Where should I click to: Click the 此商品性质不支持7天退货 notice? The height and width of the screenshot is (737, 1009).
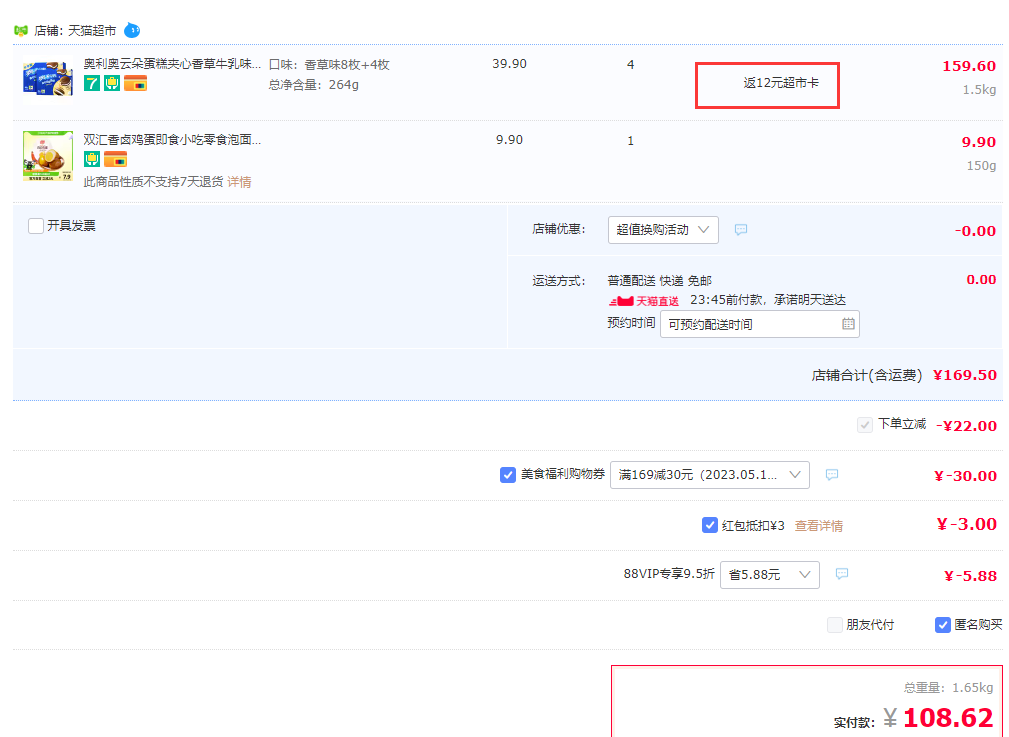tap(153, 182)
